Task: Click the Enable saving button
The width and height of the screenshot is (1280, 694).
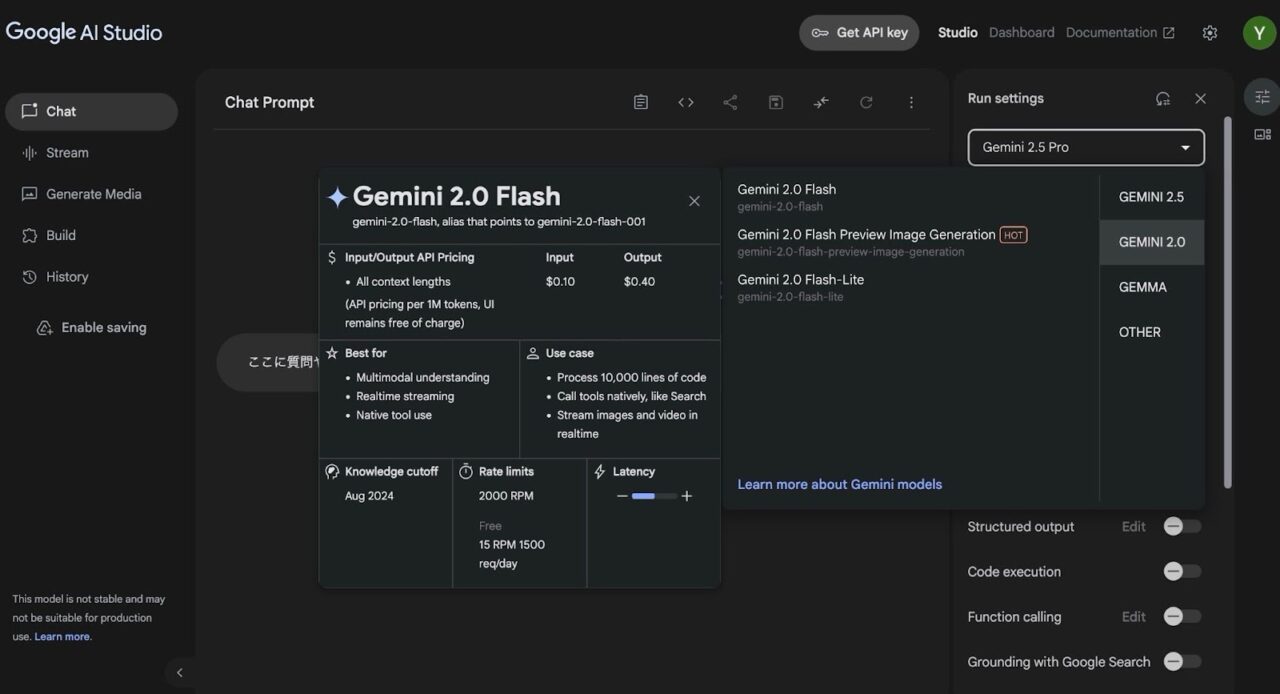Action: click(x=91, y=328)
